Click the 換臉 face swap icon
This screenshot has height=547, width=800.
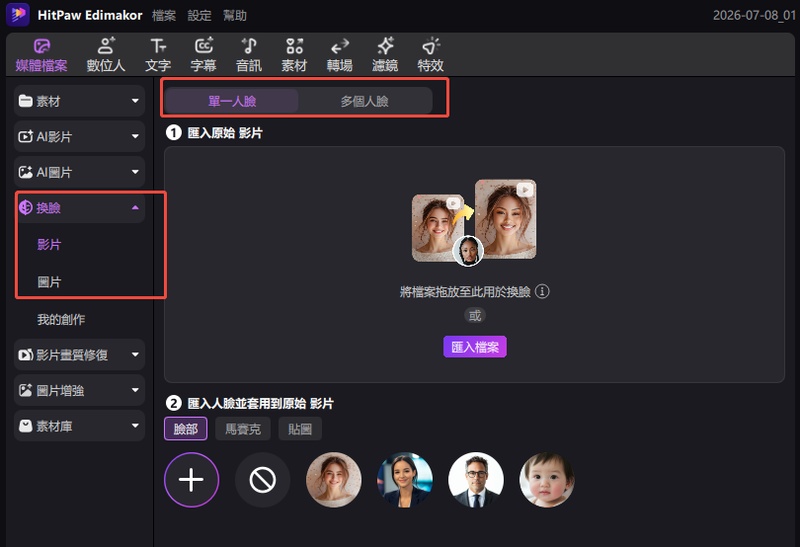point(26,208)
